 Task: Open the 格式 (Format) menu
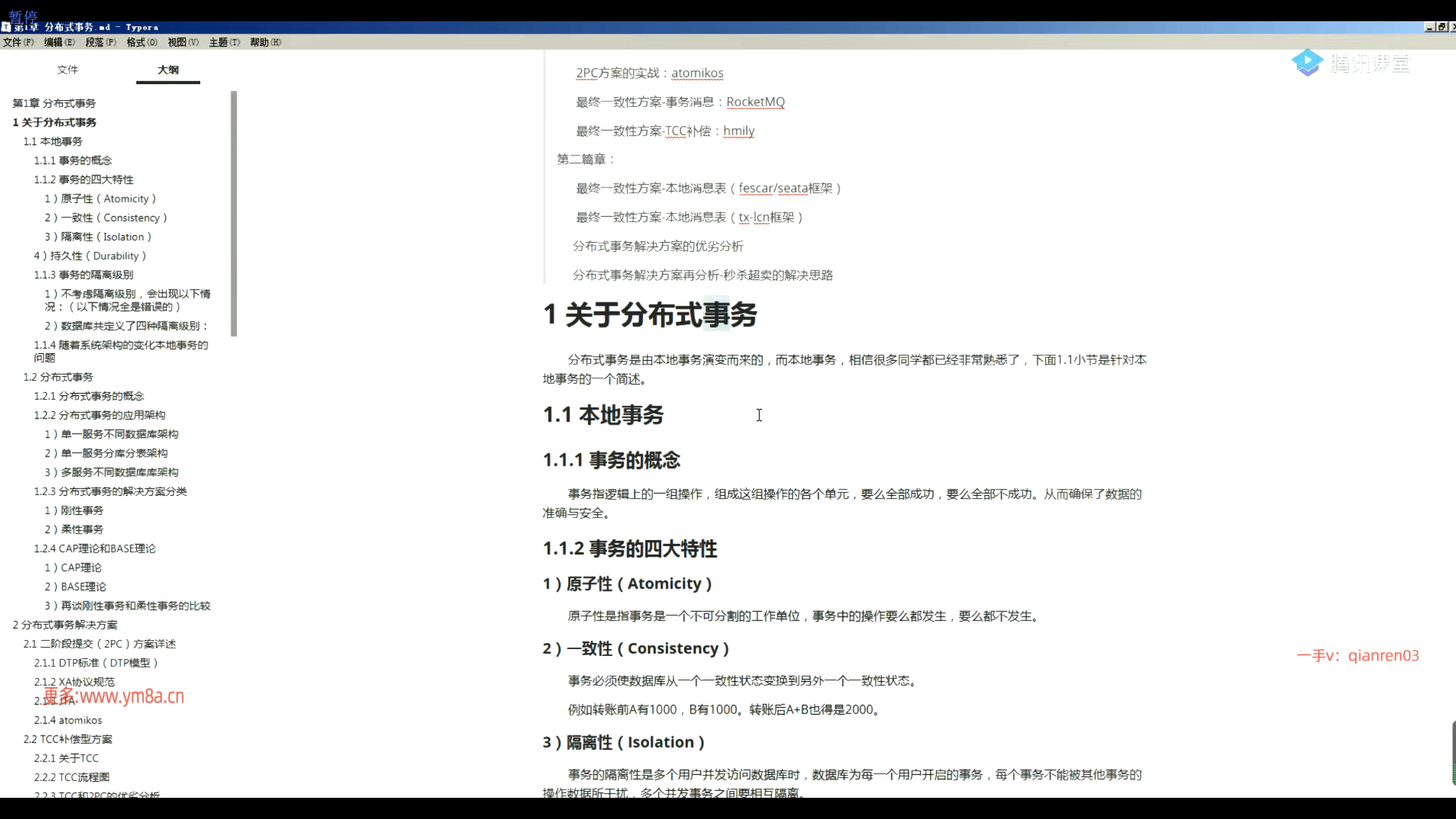[x=141, y=42]
